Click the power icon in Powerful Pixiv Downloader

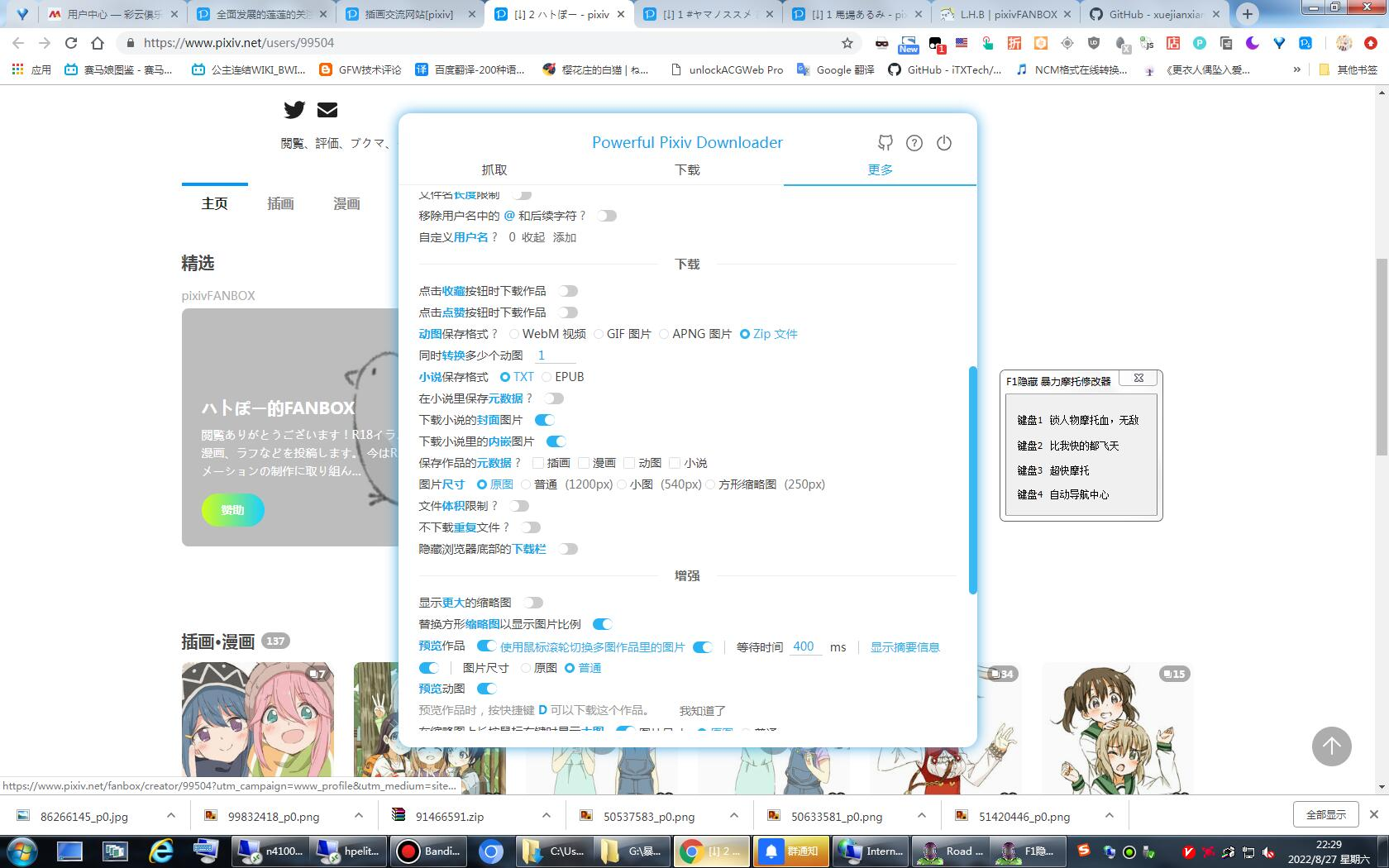click(944, 143)
